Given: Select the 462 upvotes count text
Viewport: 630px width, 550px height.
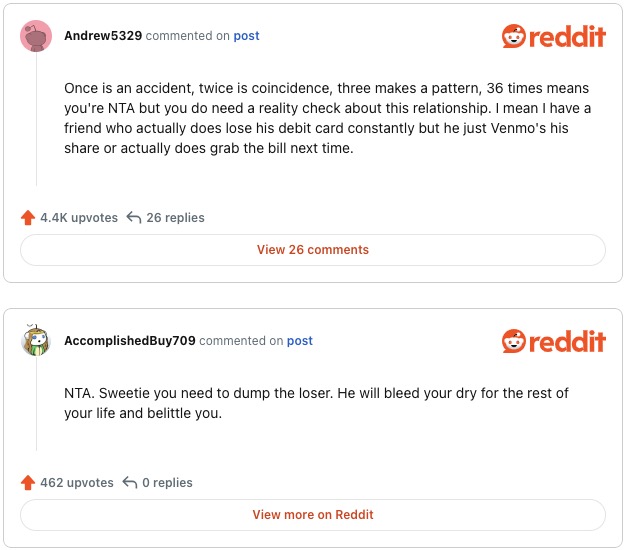Looking at the screenshot, I should (77, 483).
